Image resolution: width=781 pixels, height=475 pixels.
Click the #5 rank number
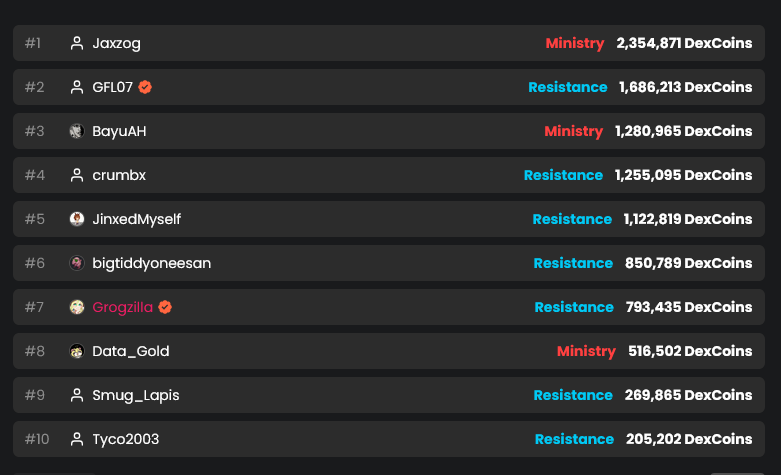(x=35, y=219)
